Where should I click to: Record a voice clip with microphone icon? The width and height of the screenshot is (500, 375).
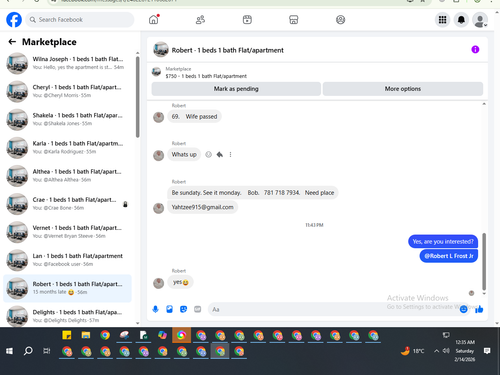[155, 309]
